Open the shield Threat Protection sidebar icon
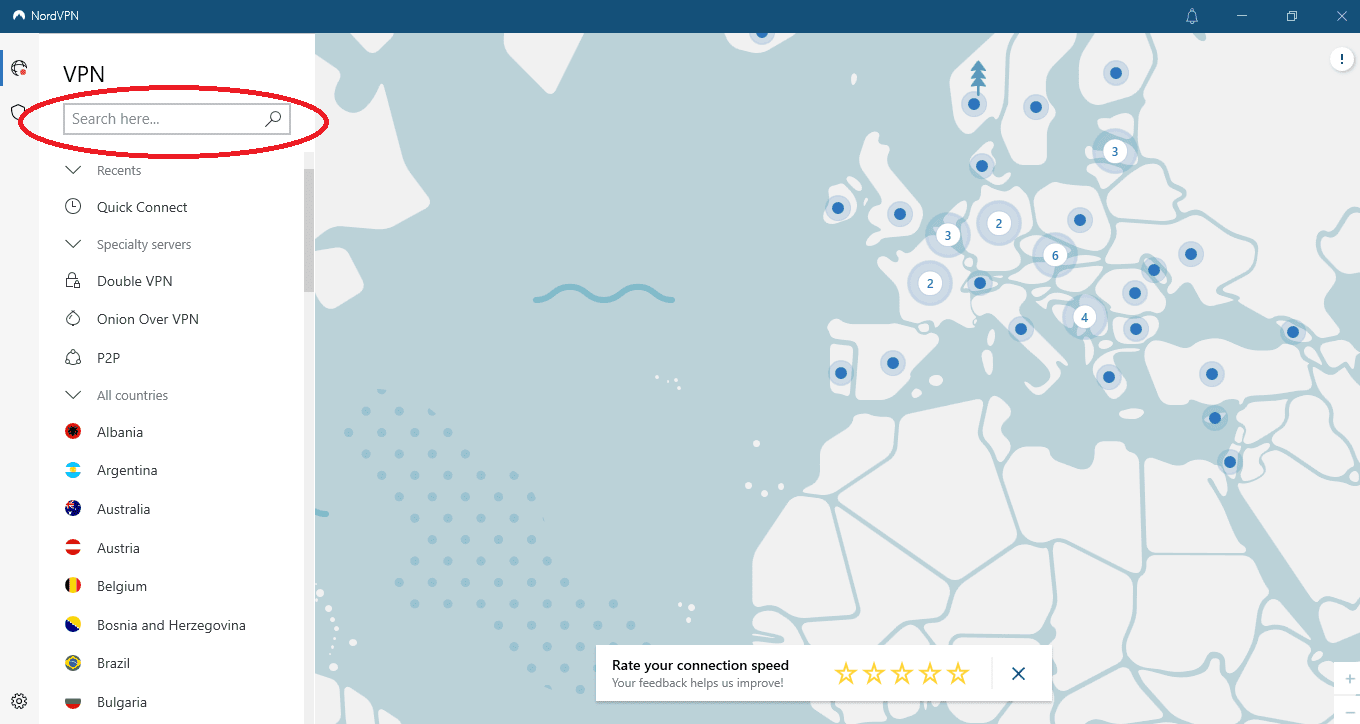The width and height of the screenshot is (1360, 724). (x=17, y=112)
